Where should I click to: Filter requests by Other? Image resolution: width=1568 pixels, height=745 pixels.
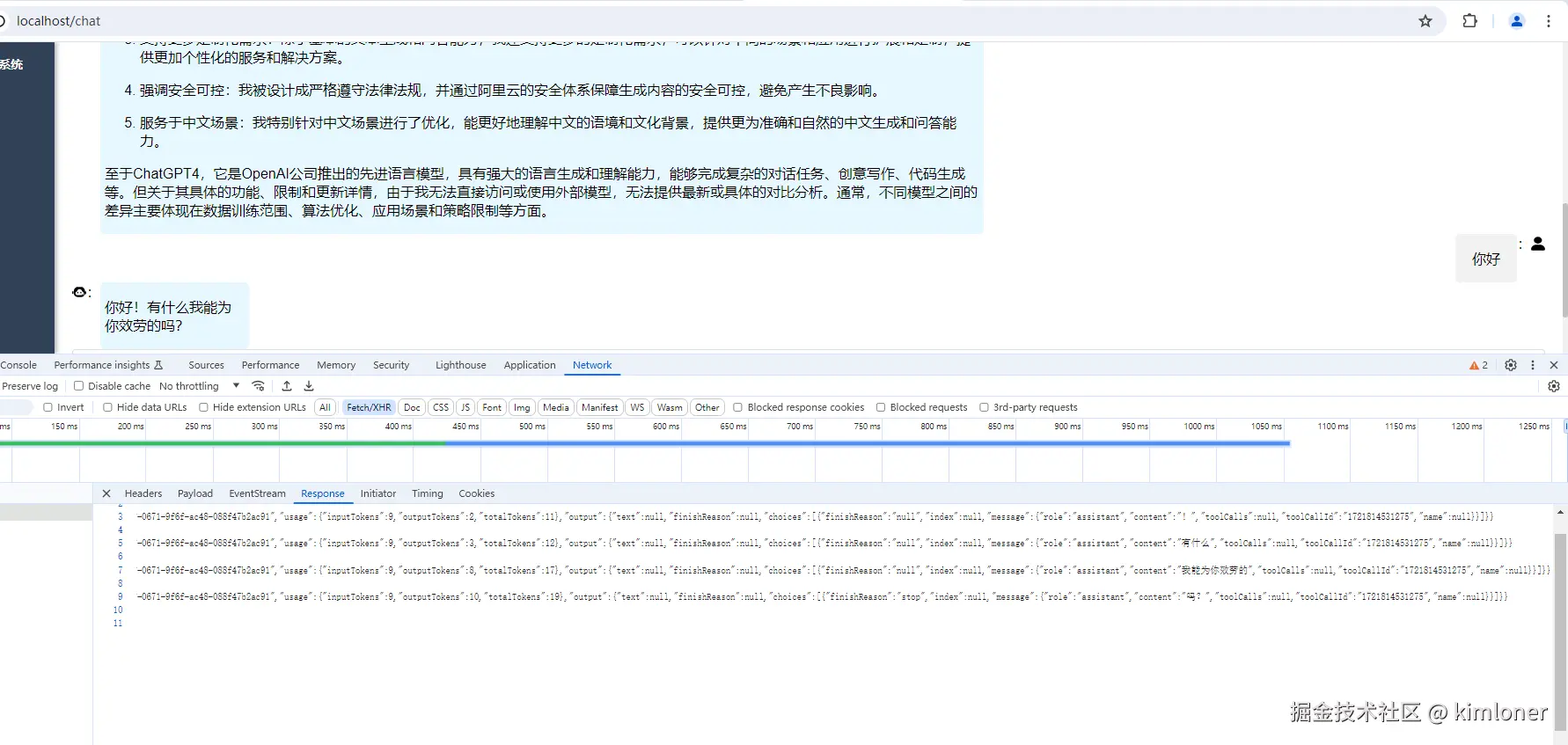(707, 407)
